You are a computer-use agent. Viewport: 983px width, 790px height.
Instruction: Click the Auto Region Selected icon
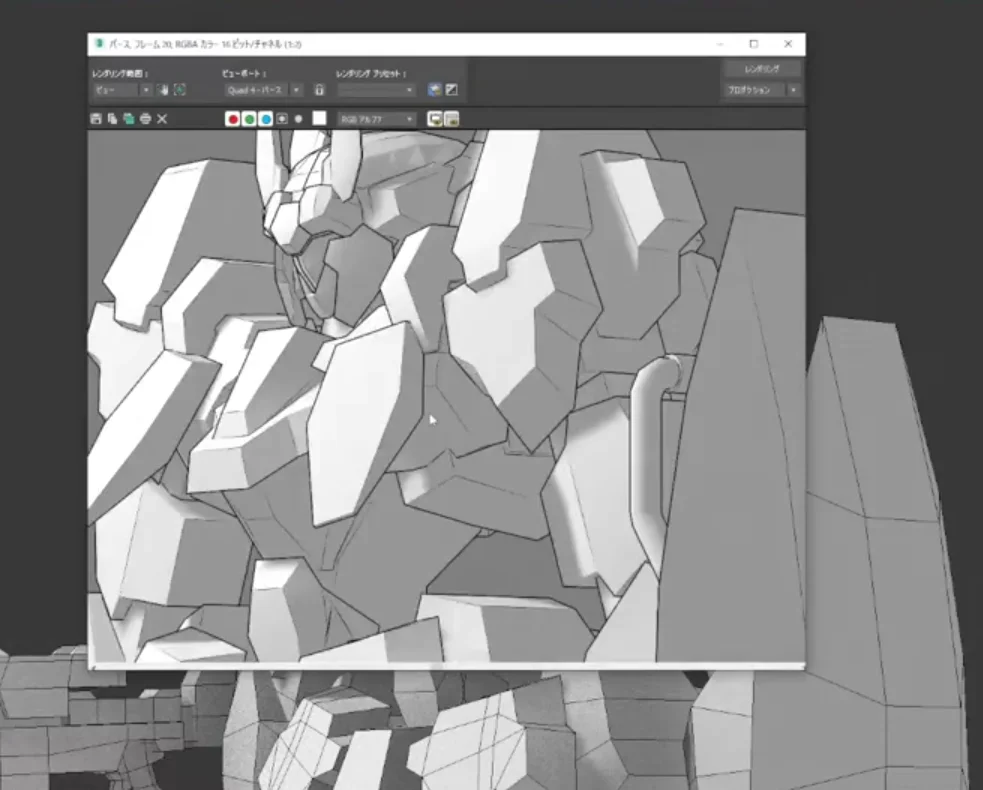(x=180, y=90)
